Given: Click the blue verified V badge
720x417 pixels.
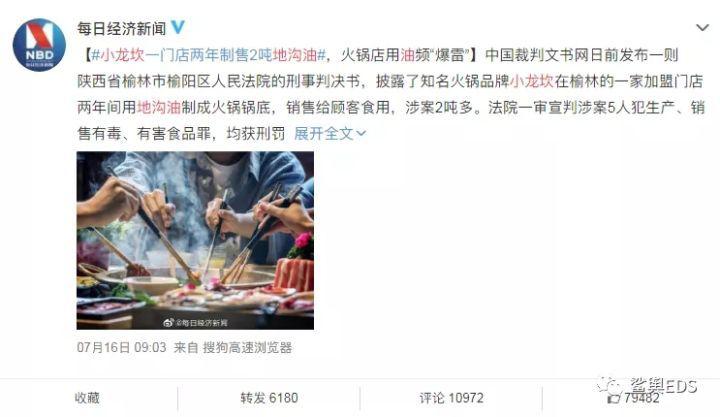Looking at the screenshot, I should (178, 28).
